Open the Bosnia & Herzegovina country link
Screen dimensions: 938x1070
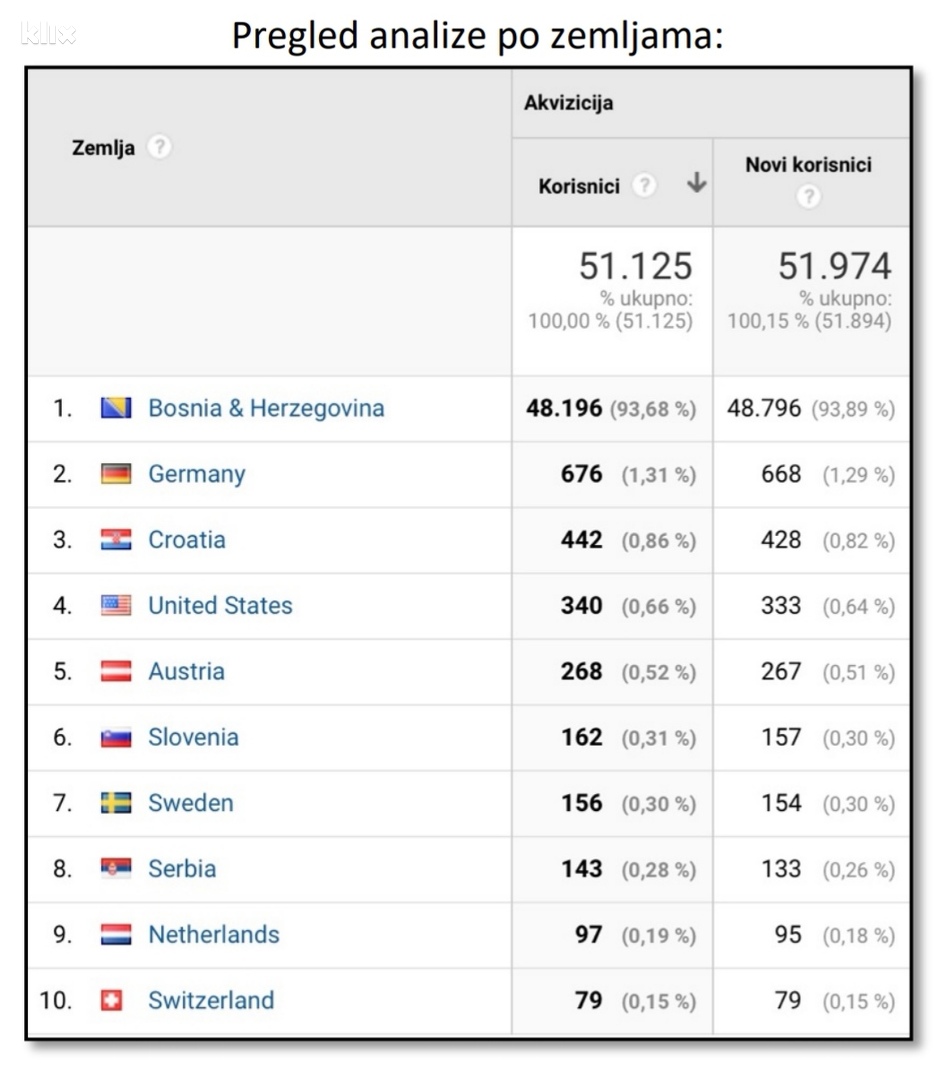266,408
